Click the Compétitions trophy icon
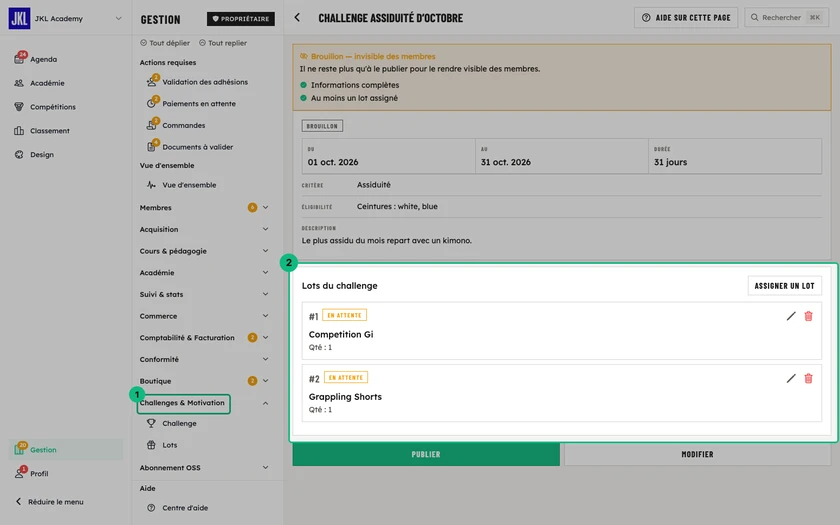This screenshot has width=840, height=525. click(19, 107)
